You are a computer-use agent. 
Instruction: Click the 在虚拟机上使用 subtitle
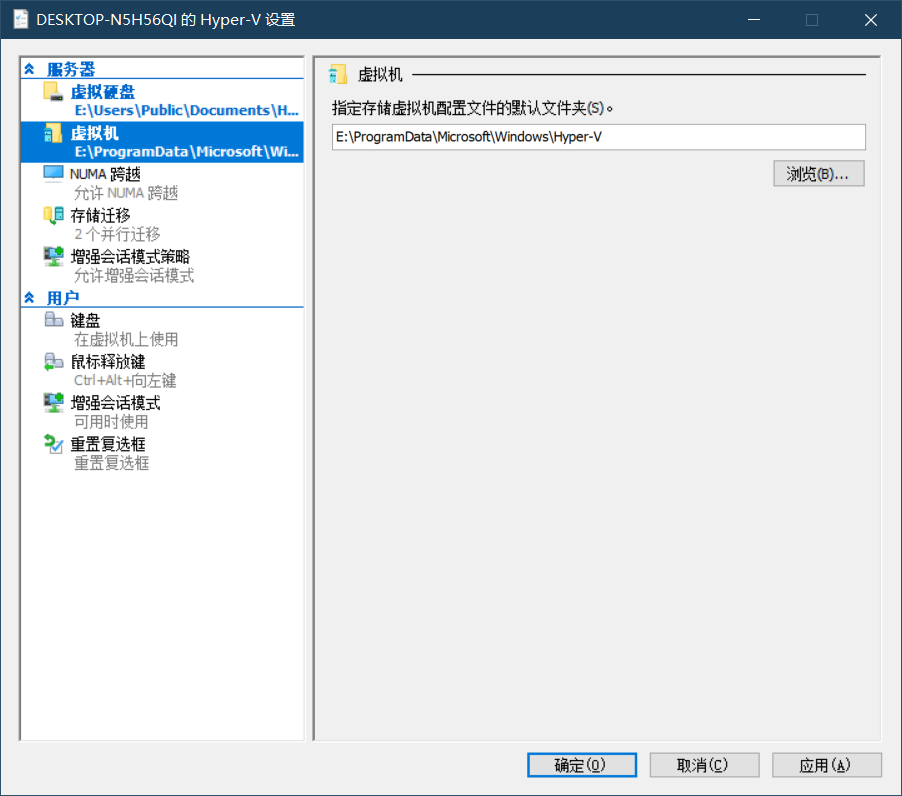(x=126, y=339)
